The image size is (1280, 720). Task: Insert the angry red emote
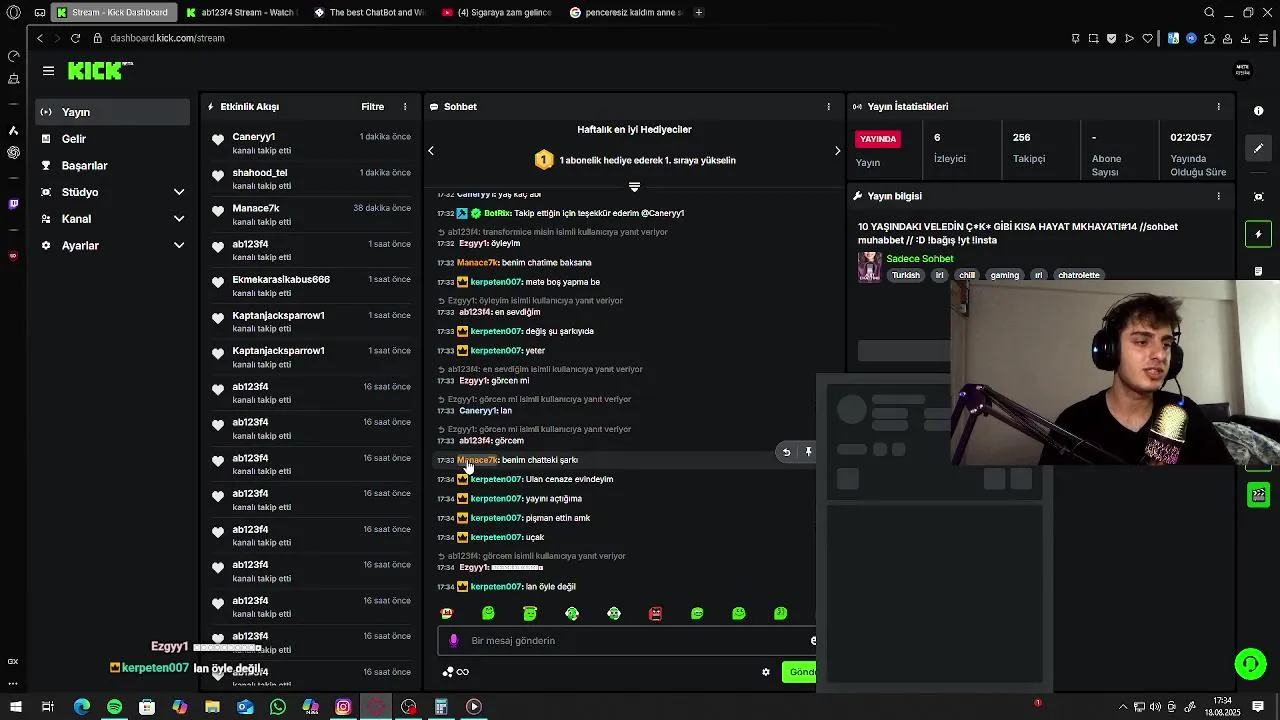coord(655,613)
